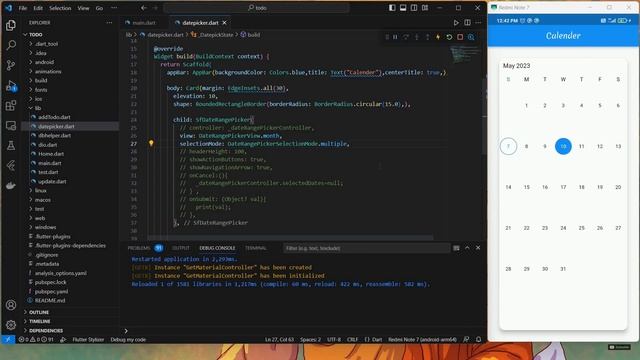Pause debugging in the debug toolbar
The width and height of the screenshot is (640, 360).
point(395,37)
